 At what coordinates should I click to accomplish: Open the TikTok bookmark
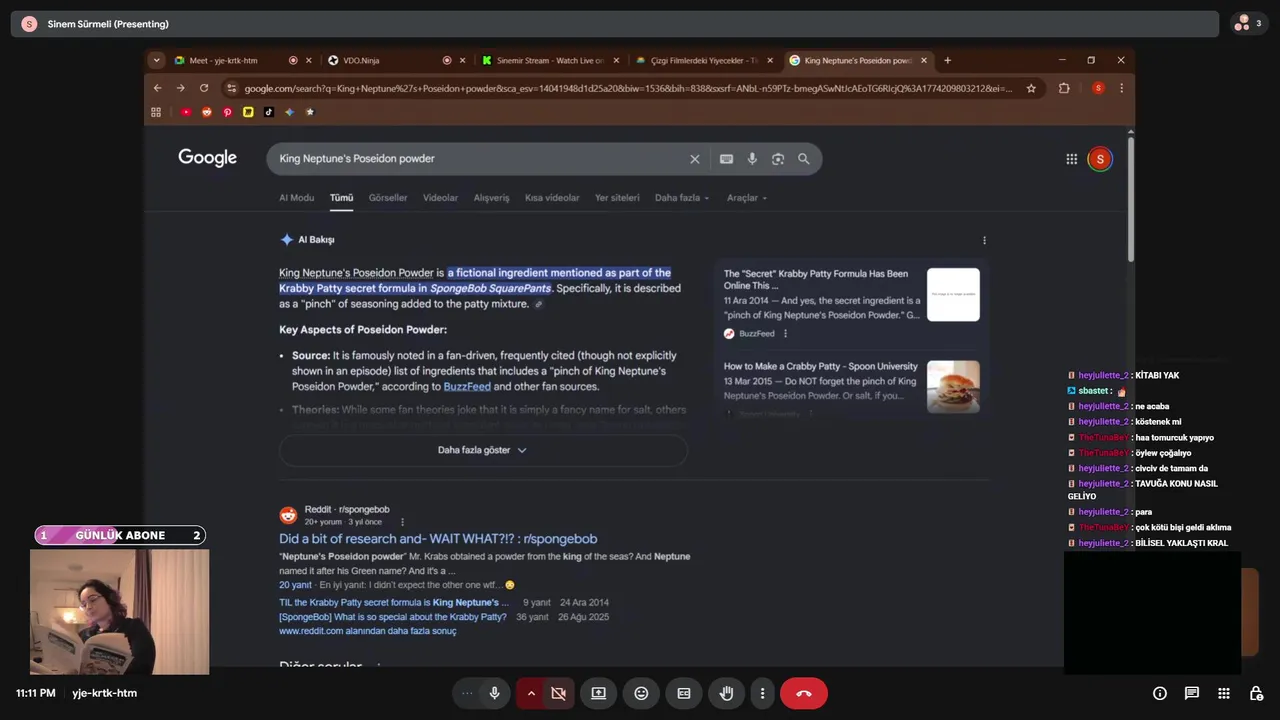tap(268, 112)
